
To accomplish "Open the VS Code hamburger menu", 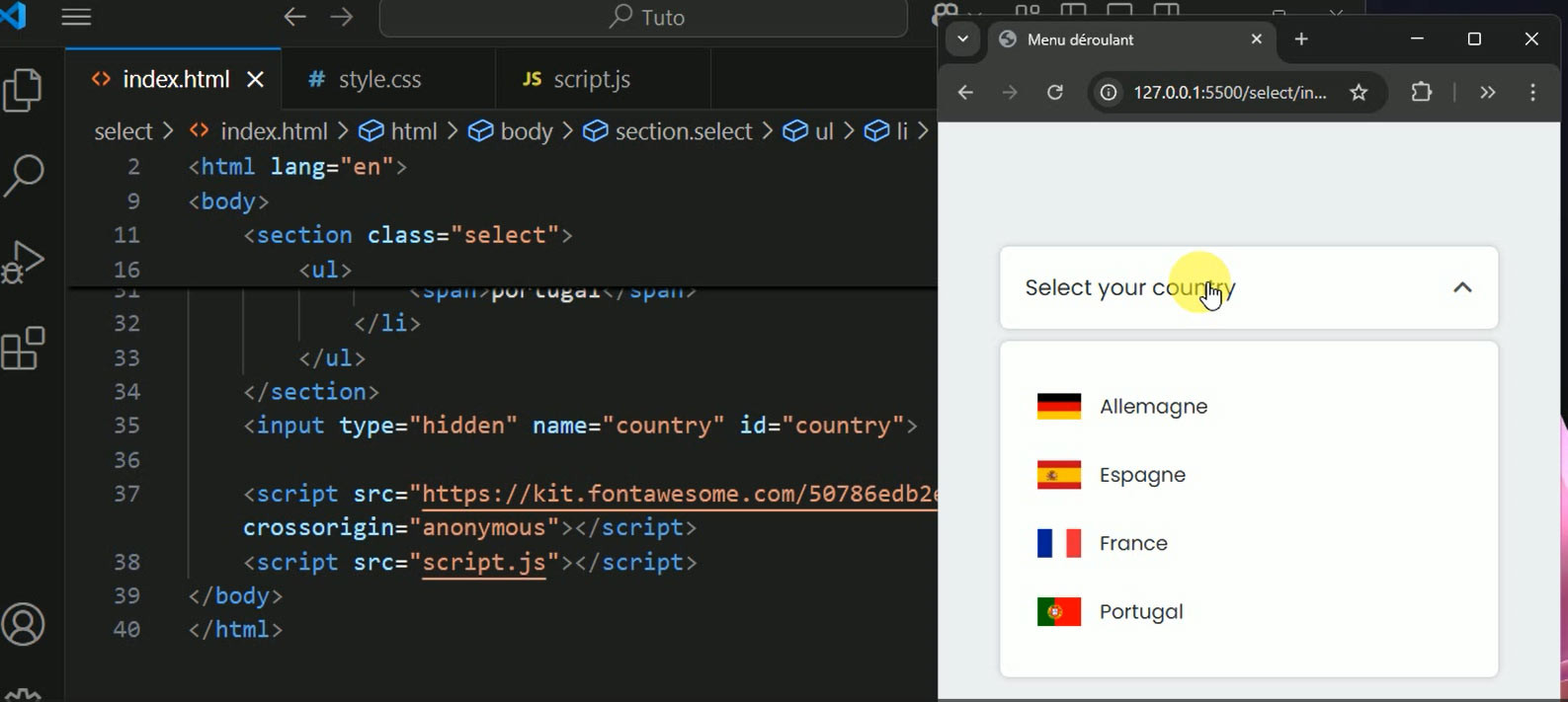I will [76, 17].
